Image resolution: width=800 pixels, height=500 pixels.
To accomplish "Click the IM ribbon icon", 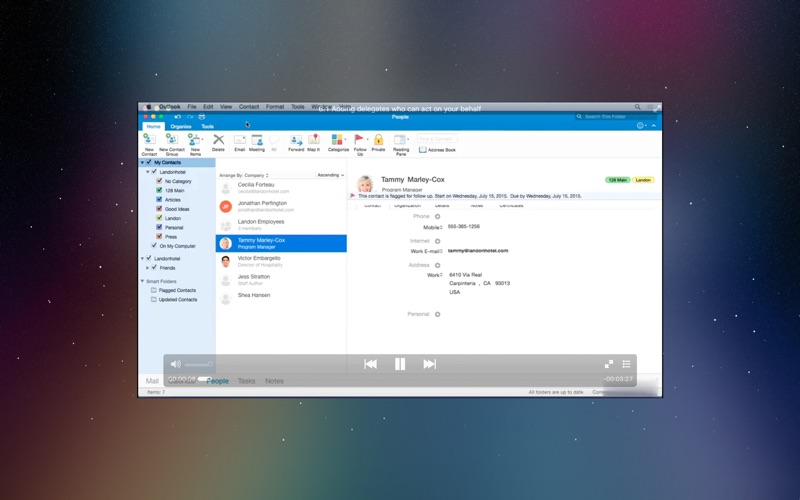I will (274, 139).
